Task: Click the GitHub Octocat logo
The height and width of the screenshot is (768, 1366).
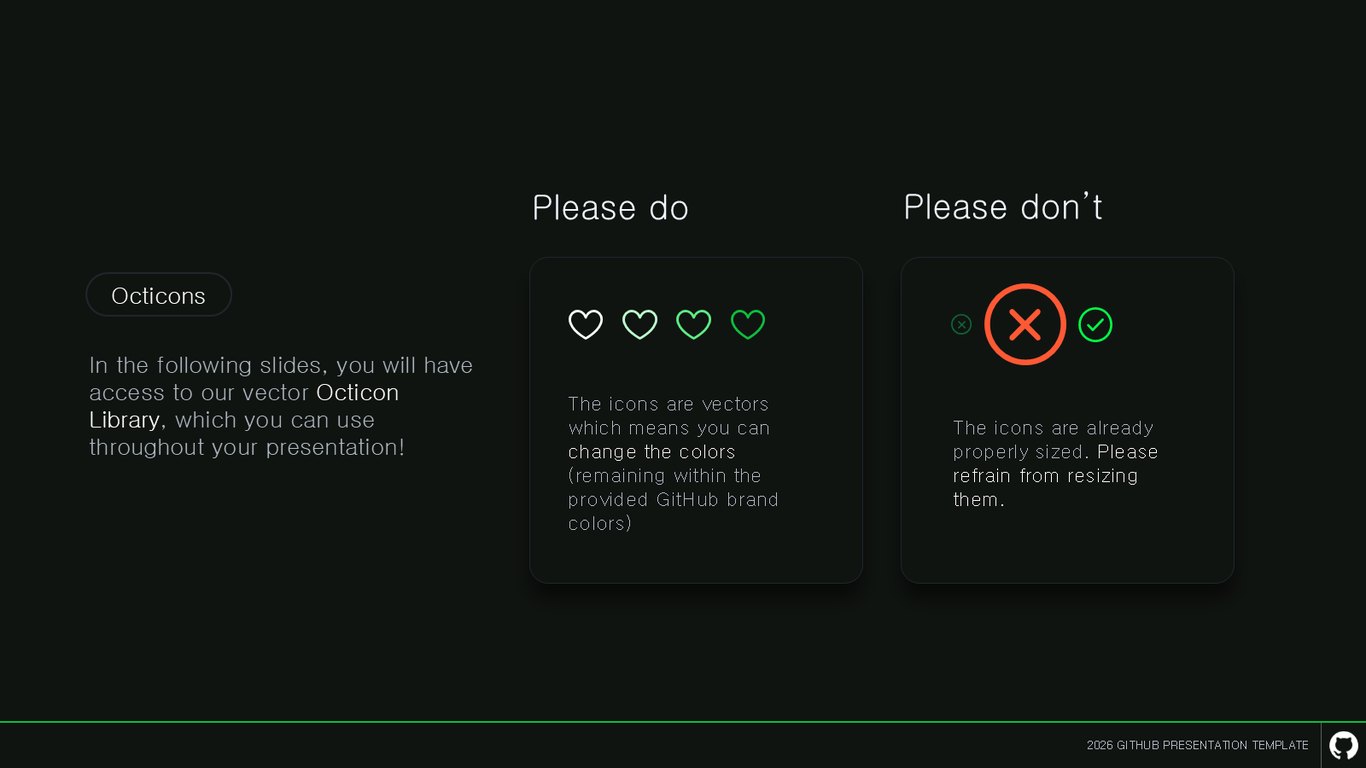Action: click(x=1343, y=745)
